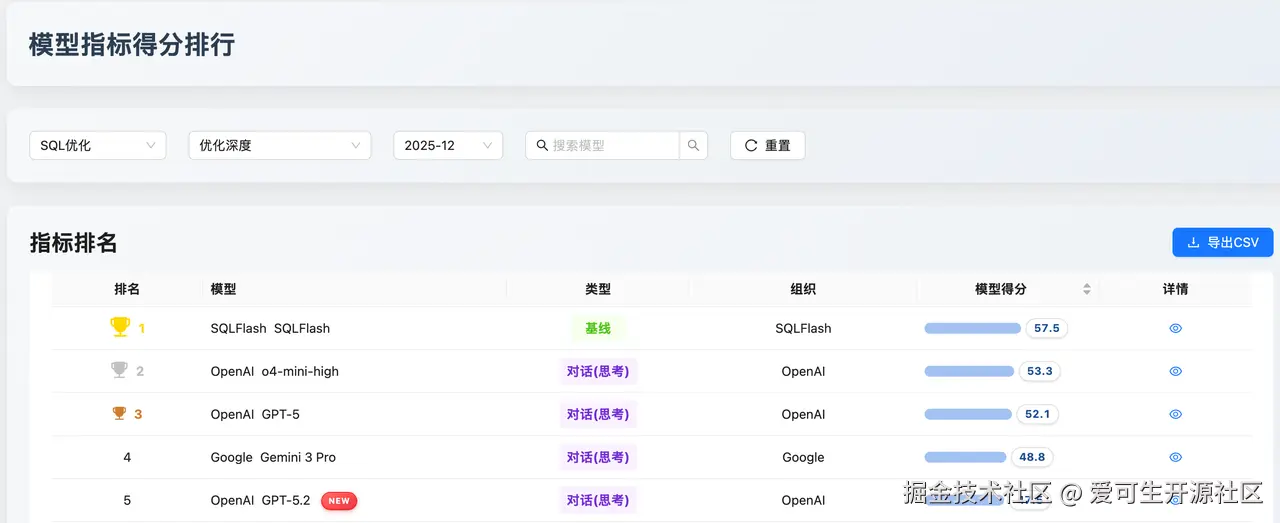Click the 重置 reset button
1280x523 pixels.
(767, 145)
